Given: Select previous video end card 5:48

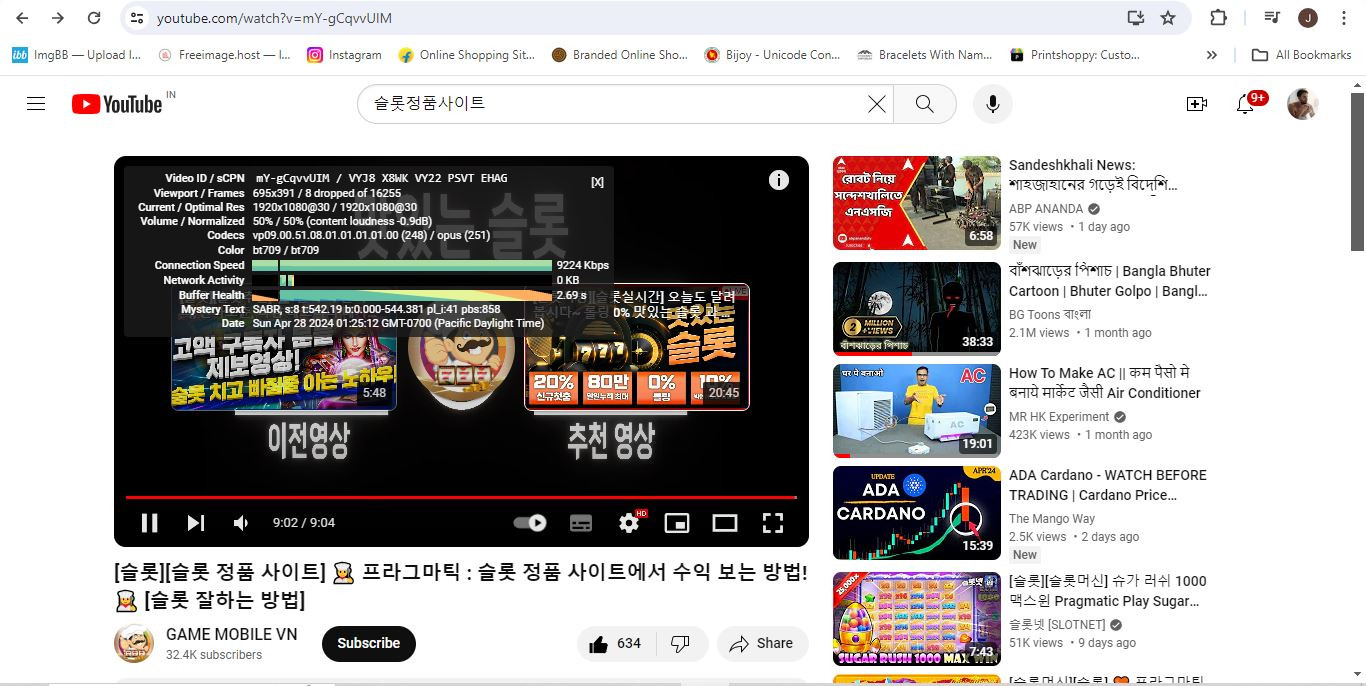Looking at the screenshot, I should tap(284, 345).
